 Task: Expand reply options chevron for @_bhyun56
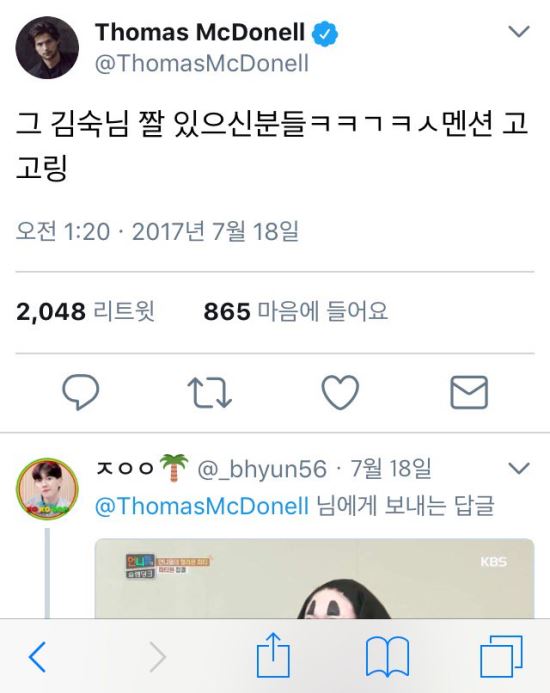point(519,468)
